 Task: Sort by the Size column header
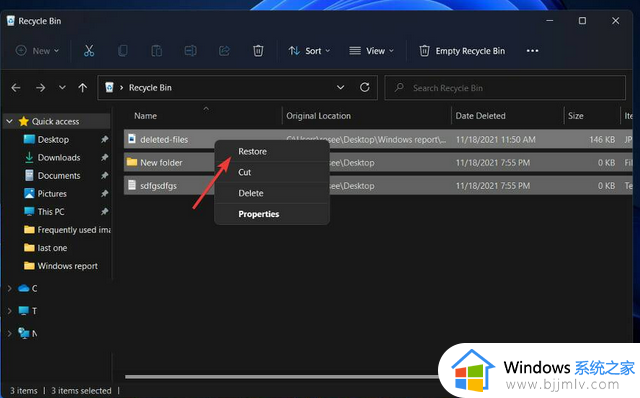tap(576, 116)
